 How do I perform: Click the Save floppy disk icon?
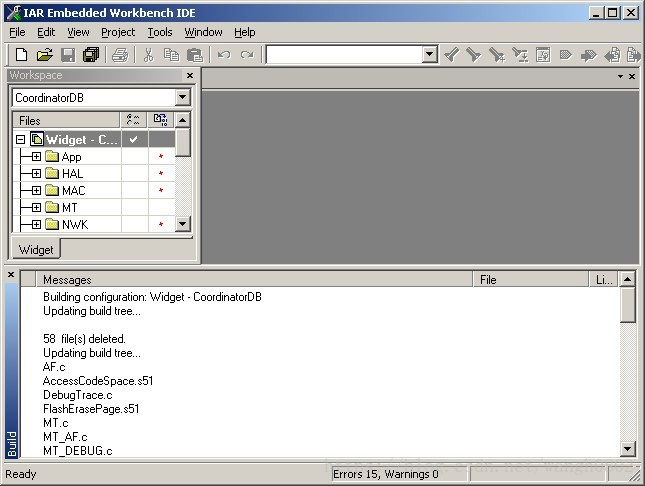(x=68, y=54)
